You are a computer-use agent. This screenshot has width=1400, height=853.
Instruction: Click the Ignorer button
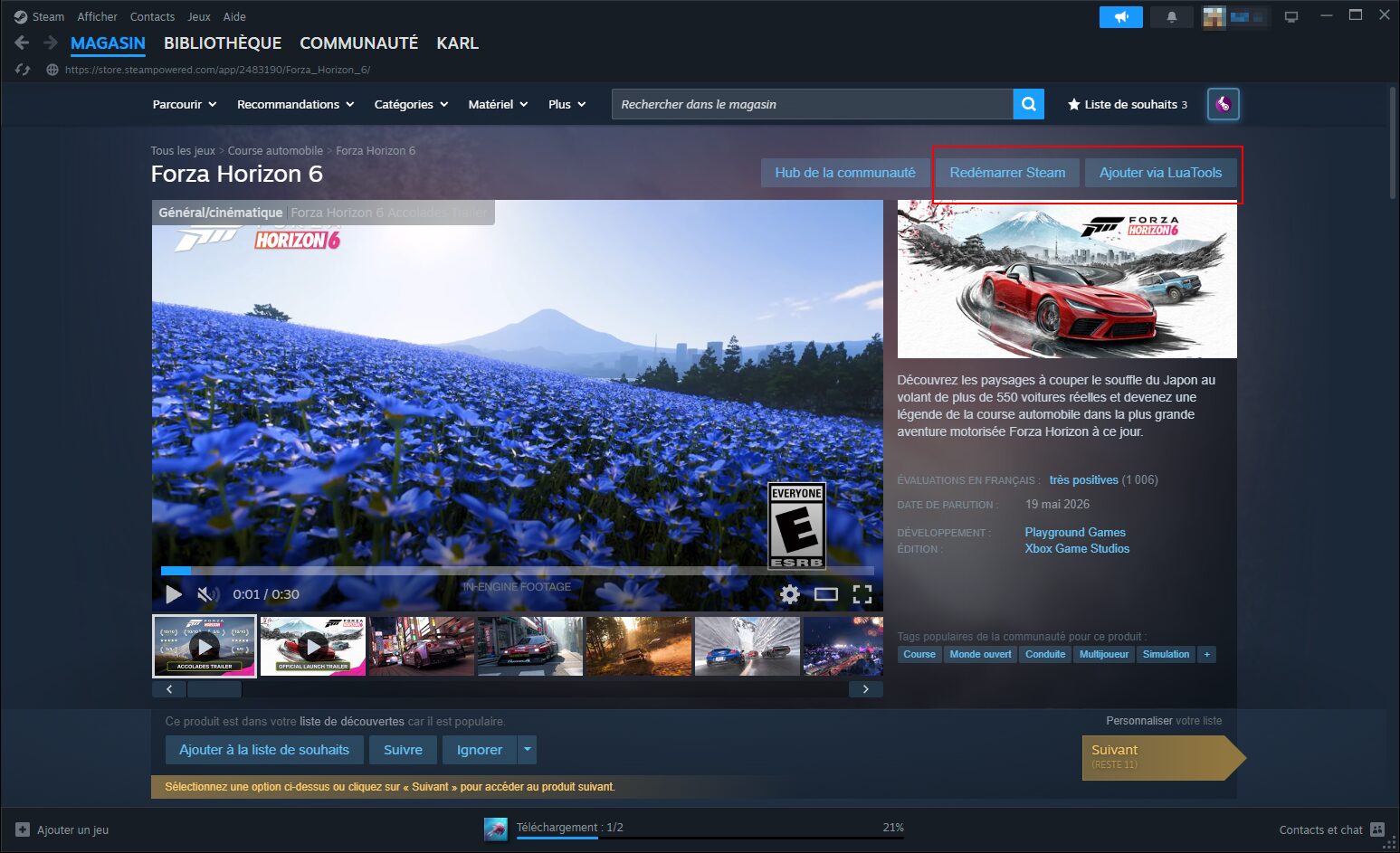[x=480, y=750]
